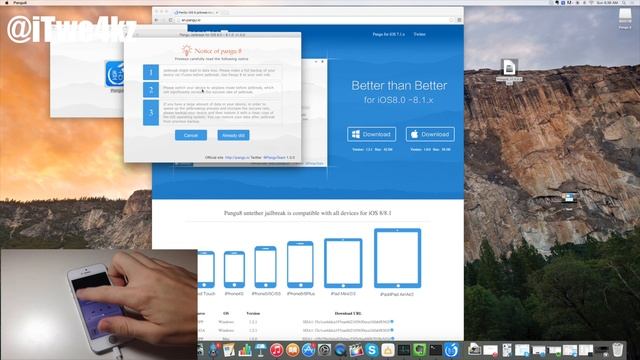
Task: Open the Trash in the dock
Action: (x=618, y=350)
